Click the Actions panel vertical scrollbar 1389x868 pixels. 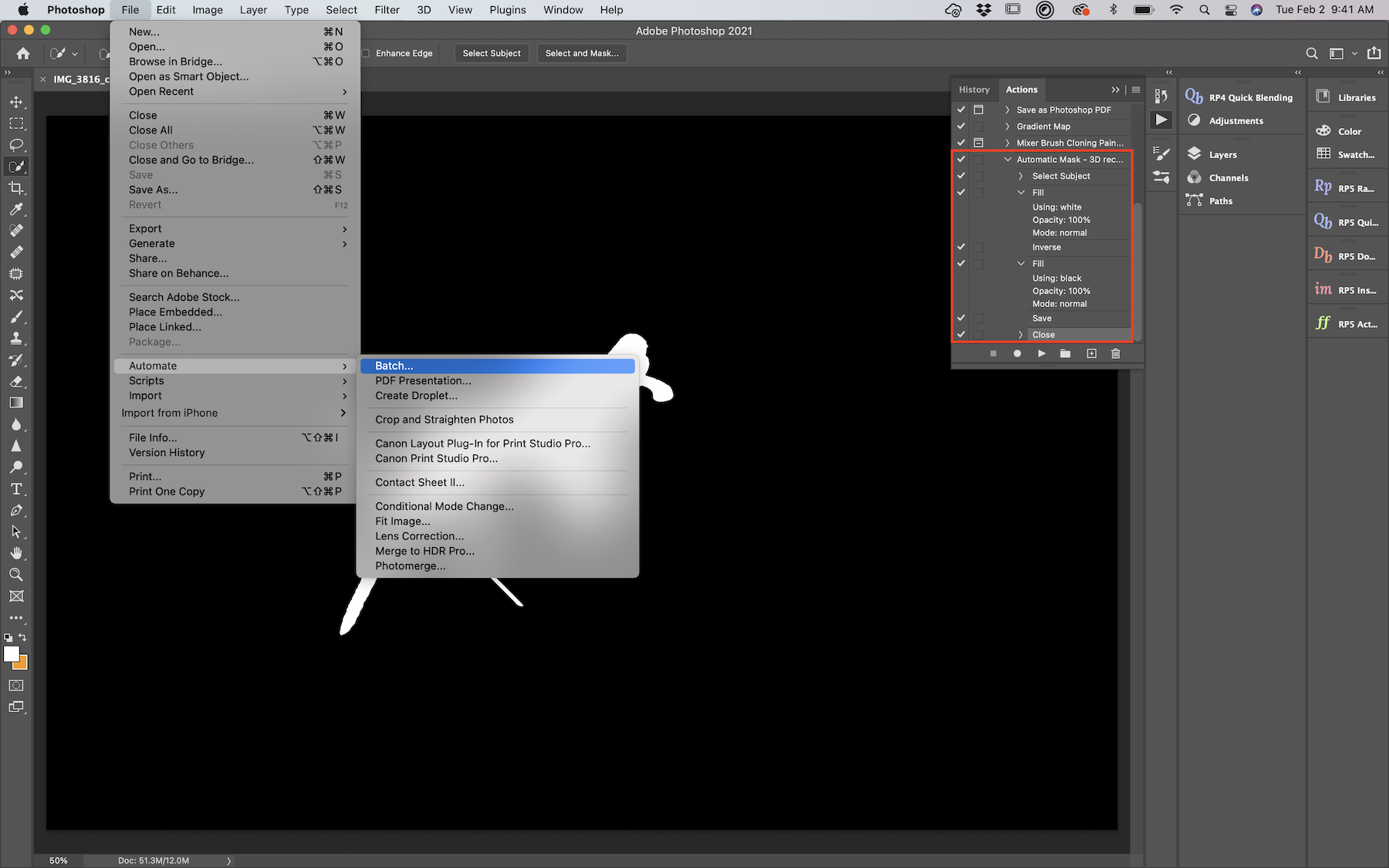[x=1137, y=272]
